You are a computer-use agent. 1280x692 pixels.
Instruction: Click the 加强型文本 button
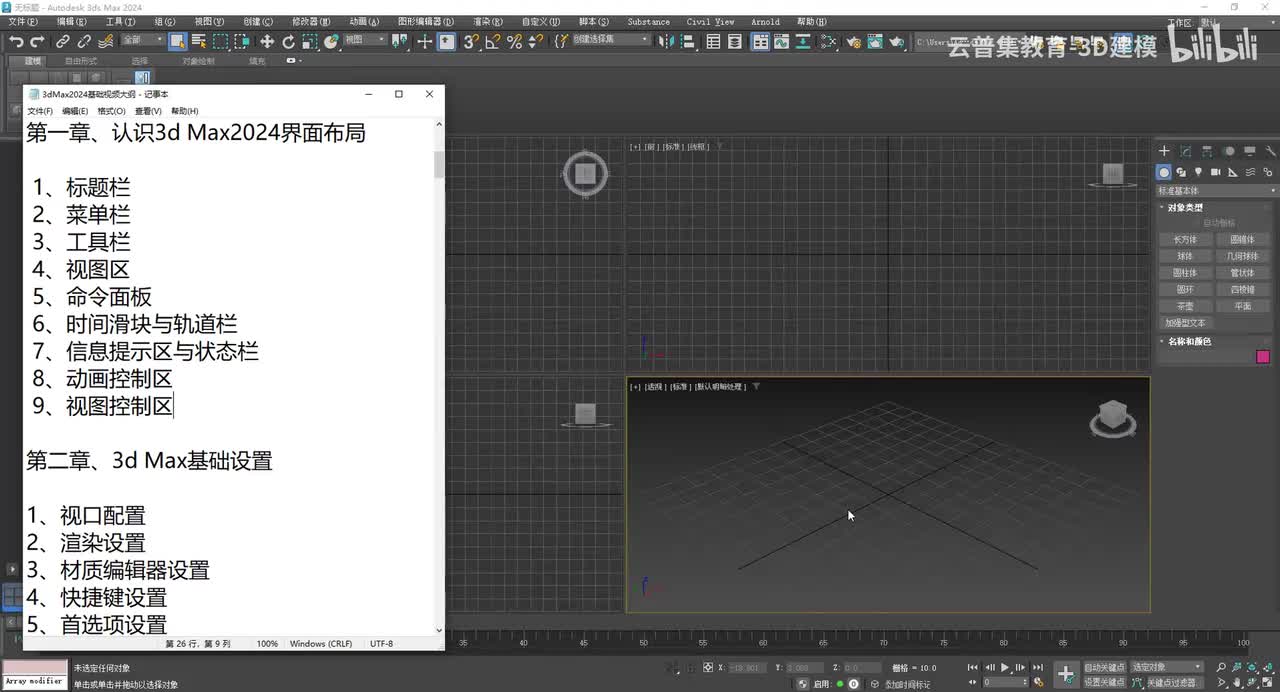click(1185, 323)
